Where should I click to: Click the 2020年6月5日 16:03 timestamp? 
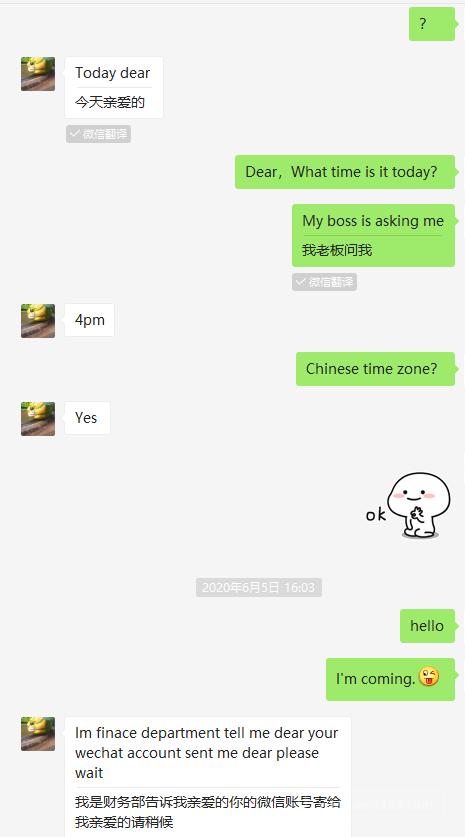click(259, 588)
